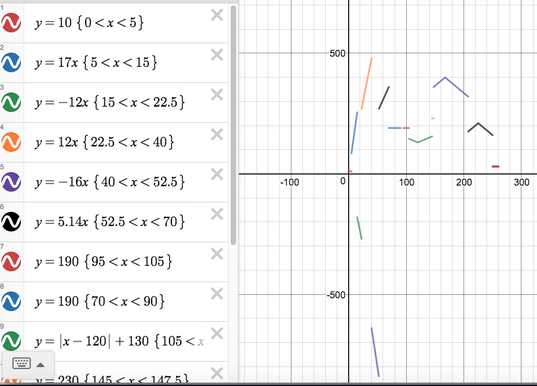The height and width of the screenshot is (386, 537).
Task: Click the orange line segment on graph
Action: point(367,83)
